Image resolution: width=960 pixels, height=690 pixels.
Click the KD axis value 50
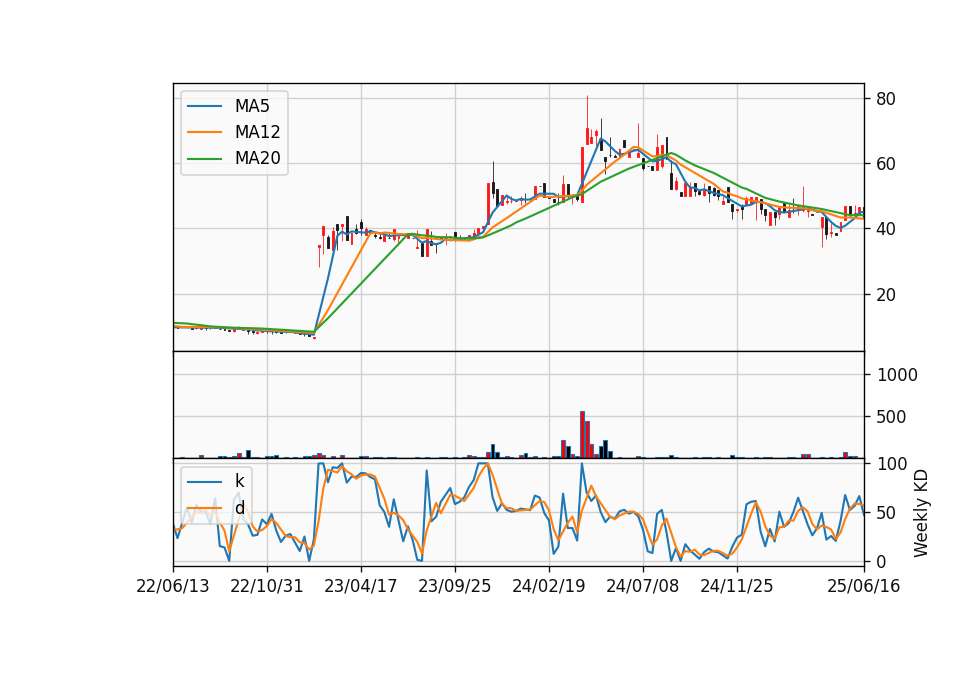886,512
